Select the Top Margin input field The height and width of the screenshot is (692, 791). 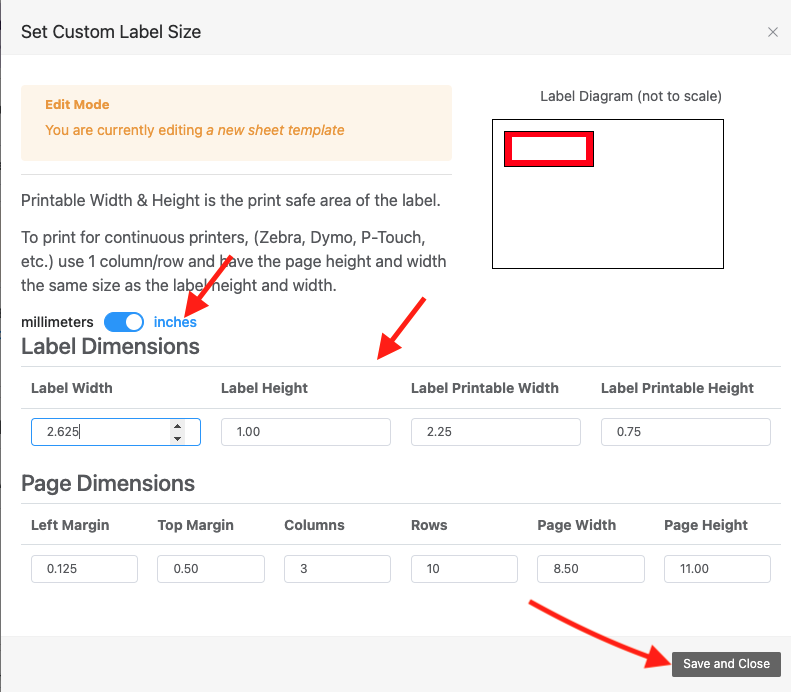pyautogui.click(x=211, y=569)
